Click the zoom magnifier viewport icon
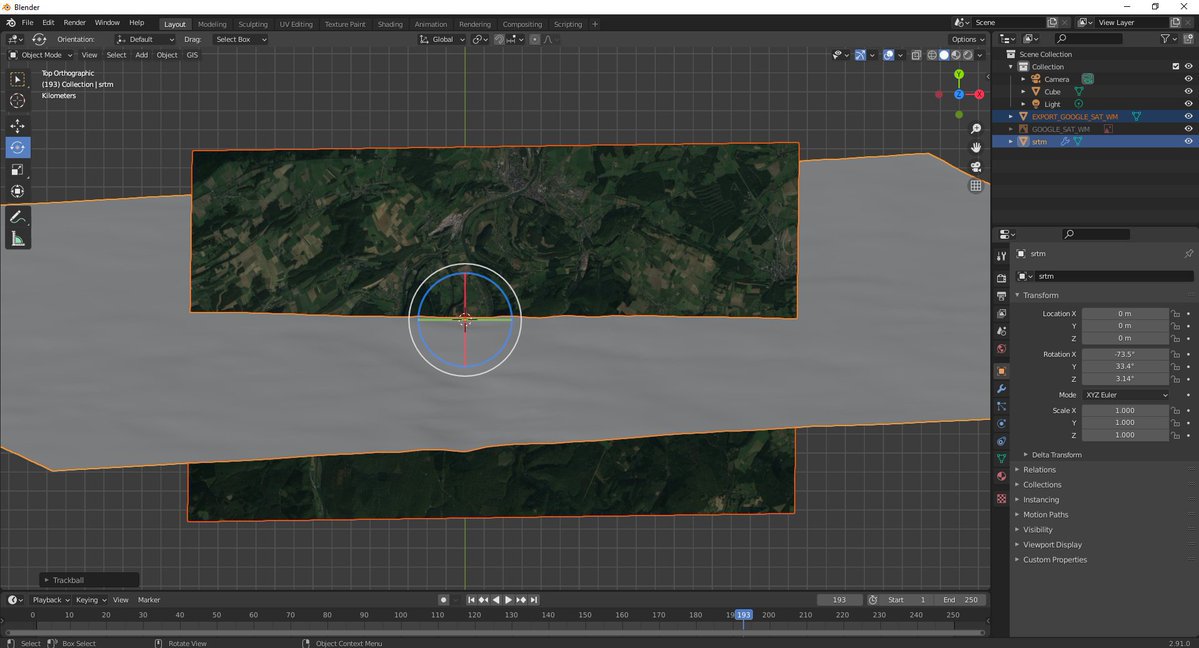Screen dimensions: 1199x648 coord(975,129)
